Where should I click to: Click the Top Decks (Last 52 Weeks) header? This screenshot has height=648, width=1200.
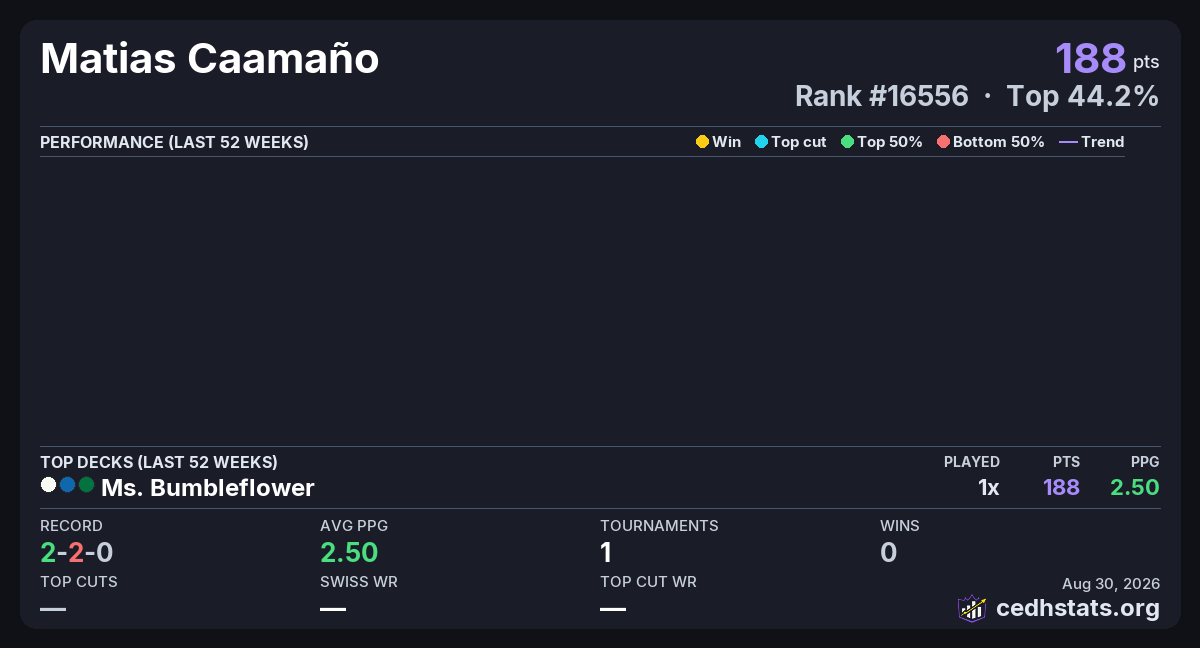(159, 462)
